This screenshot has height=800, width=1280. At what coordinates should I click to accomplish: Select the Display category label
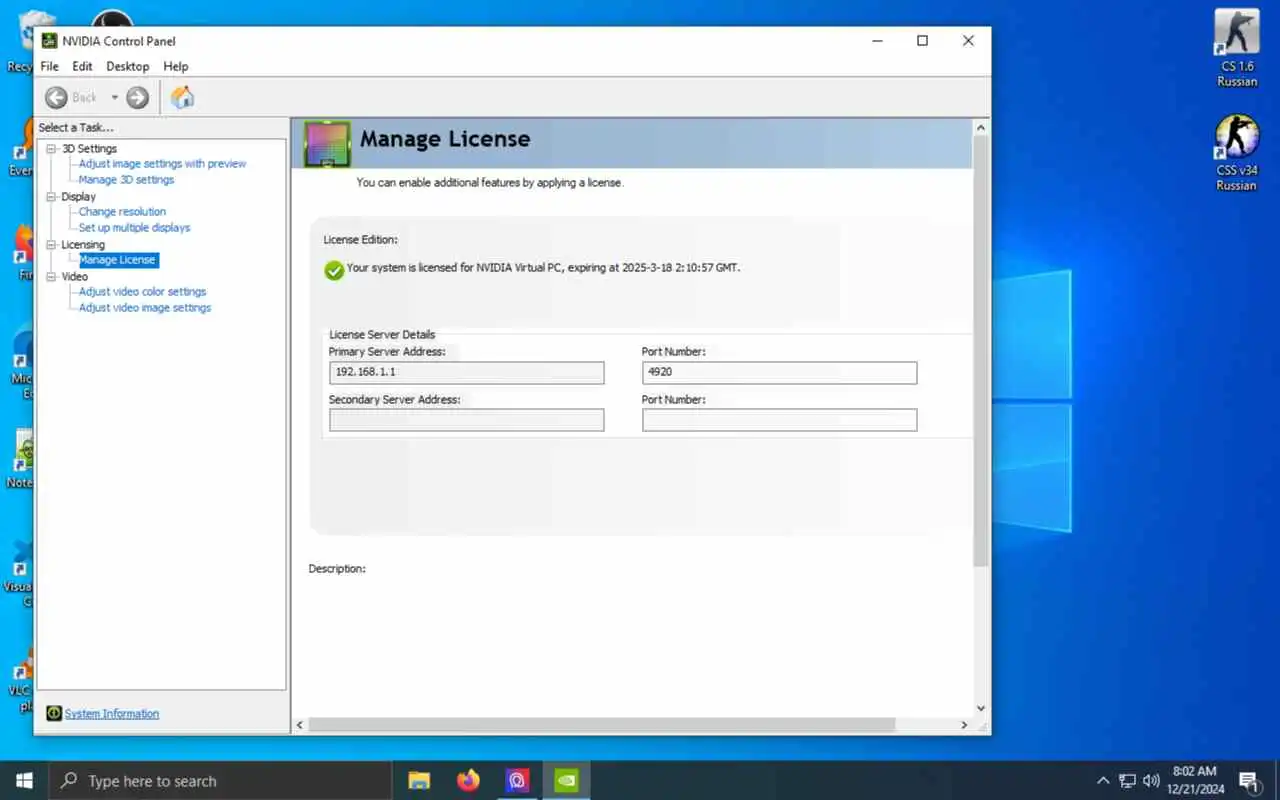(78, 197)
